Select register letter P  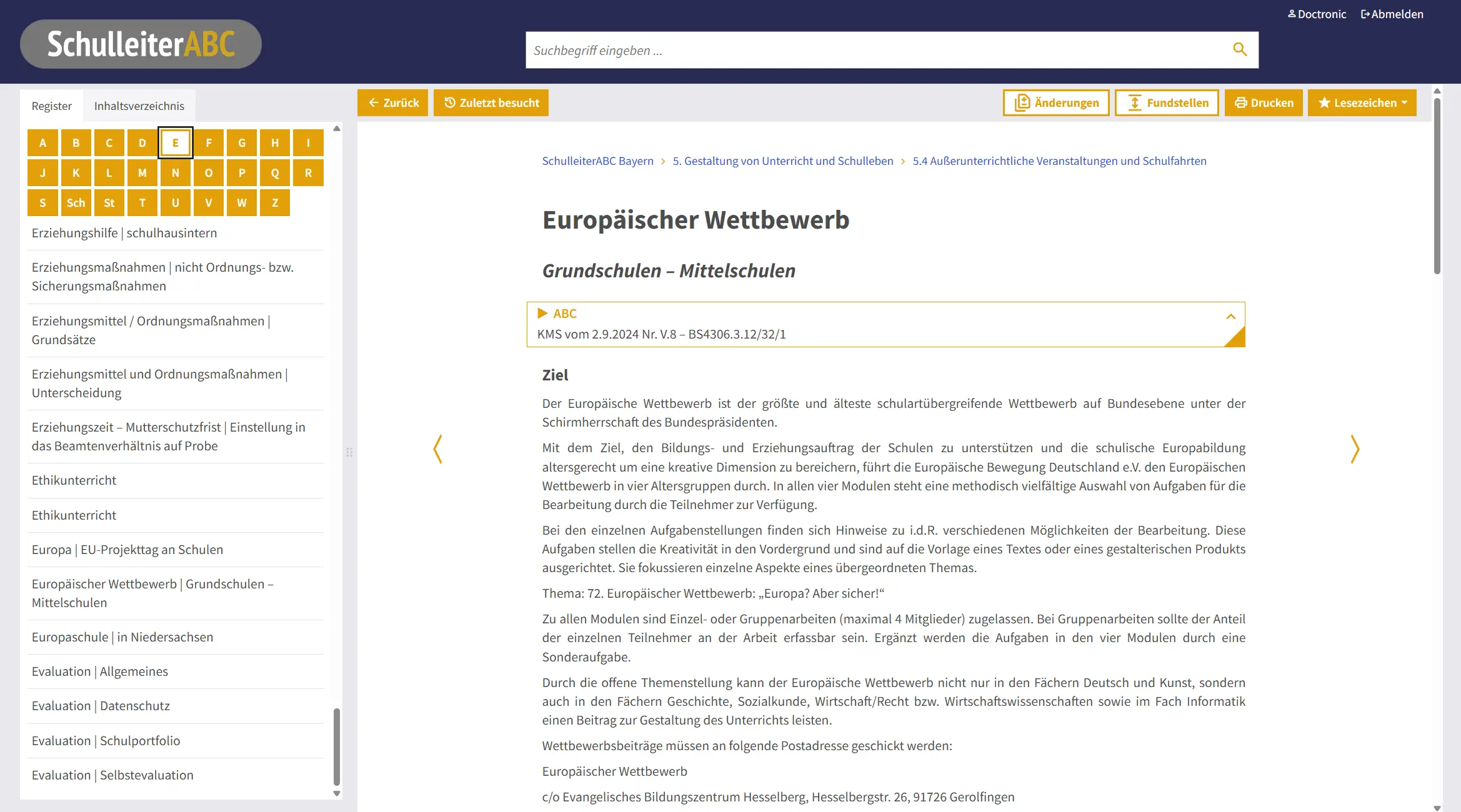click(x=242, y=172)
